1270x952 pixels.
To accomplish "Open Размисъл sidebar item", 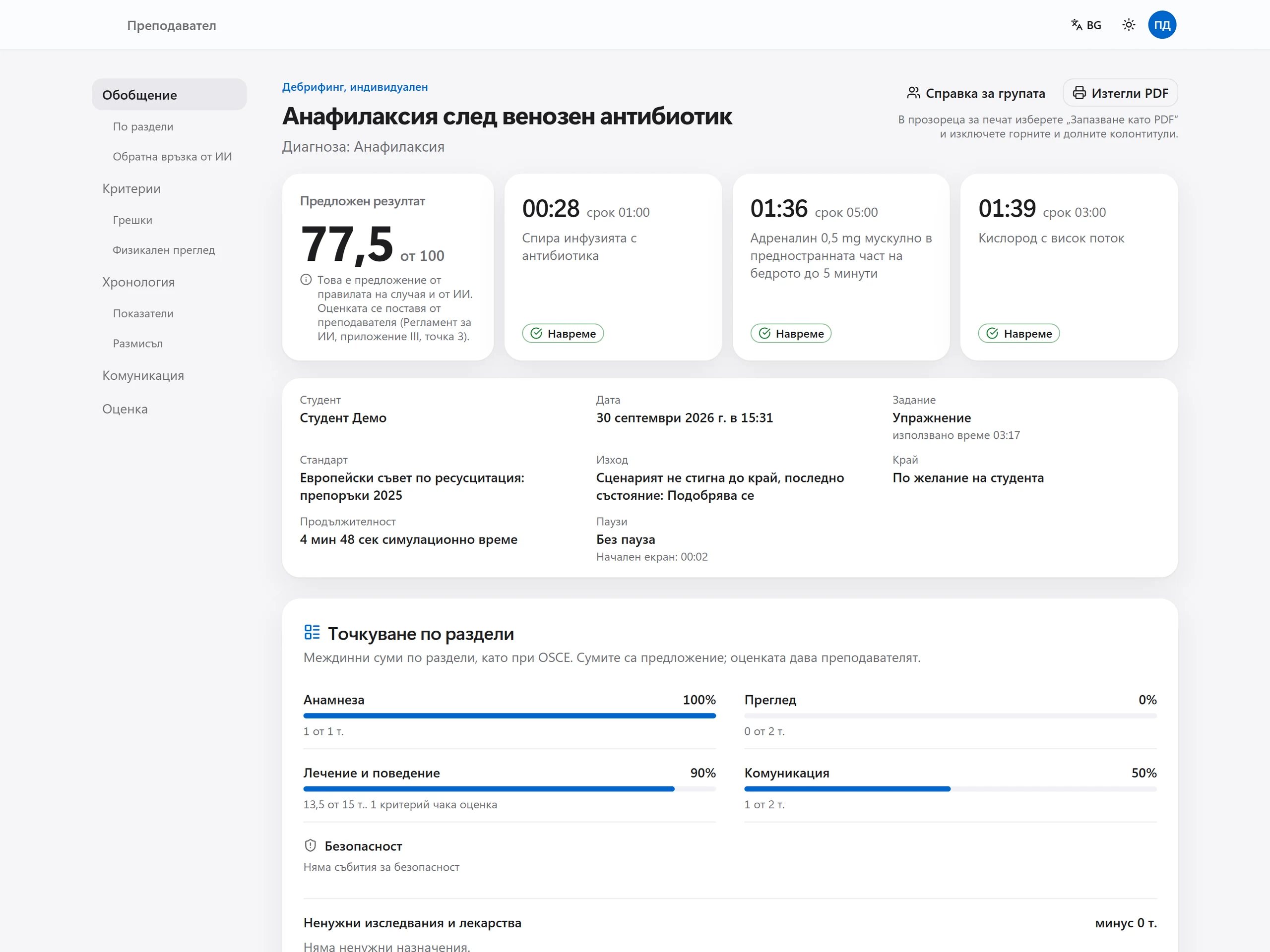I will click(x=138, y=344).
